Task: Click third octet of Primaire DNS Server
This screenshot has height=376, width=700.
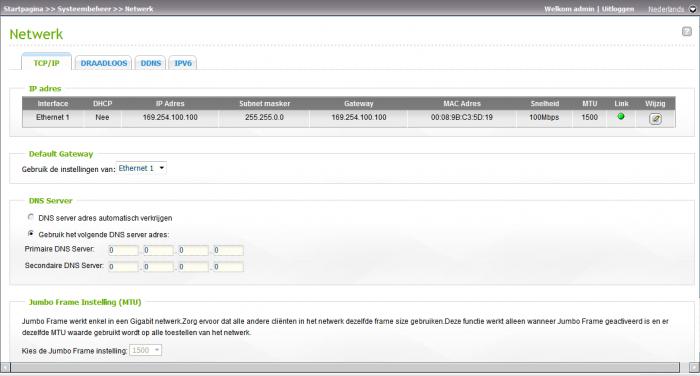Action: coord(193,250)
